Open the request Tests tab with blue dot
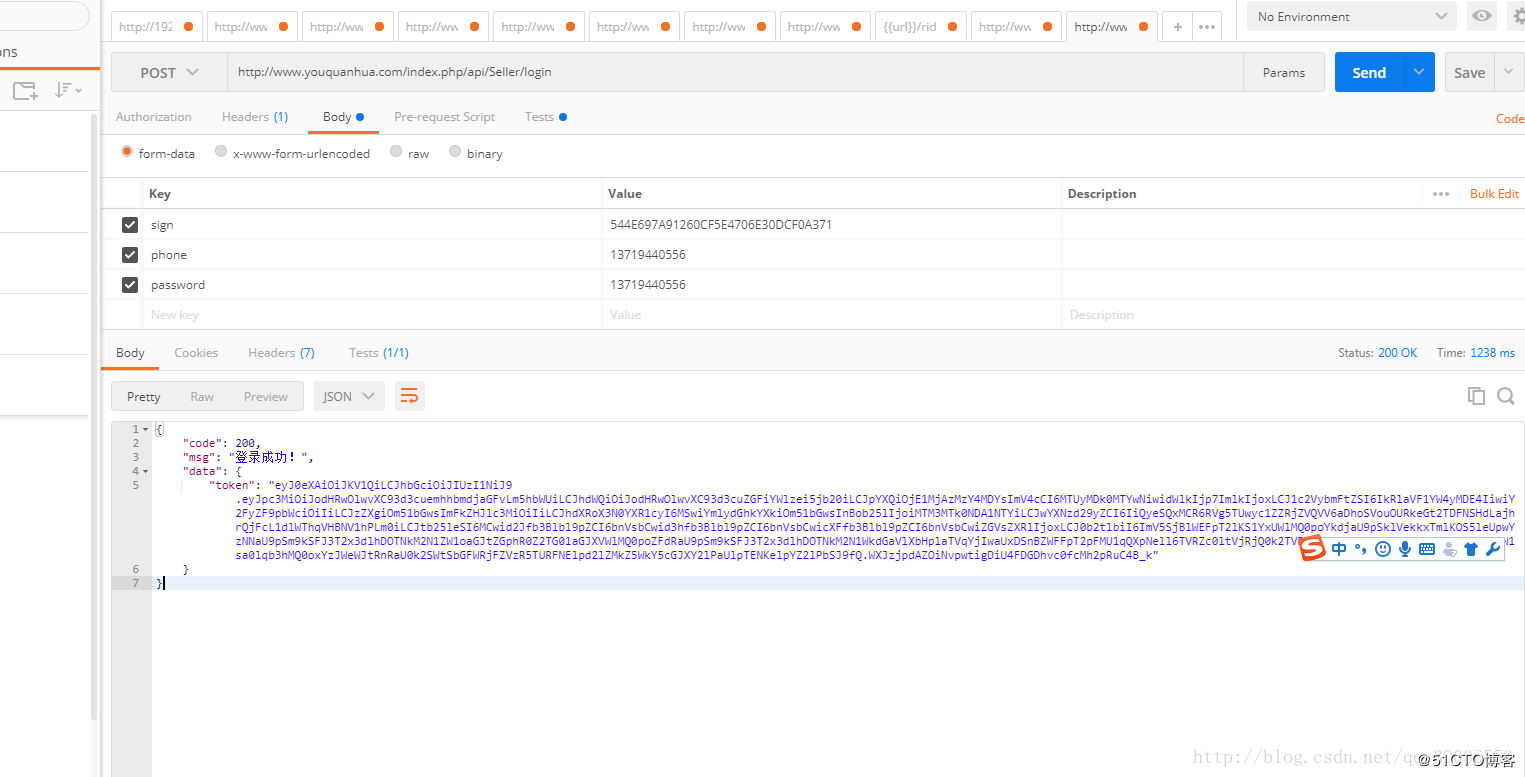Screen dimensions: 1525x777 (546, 117)
